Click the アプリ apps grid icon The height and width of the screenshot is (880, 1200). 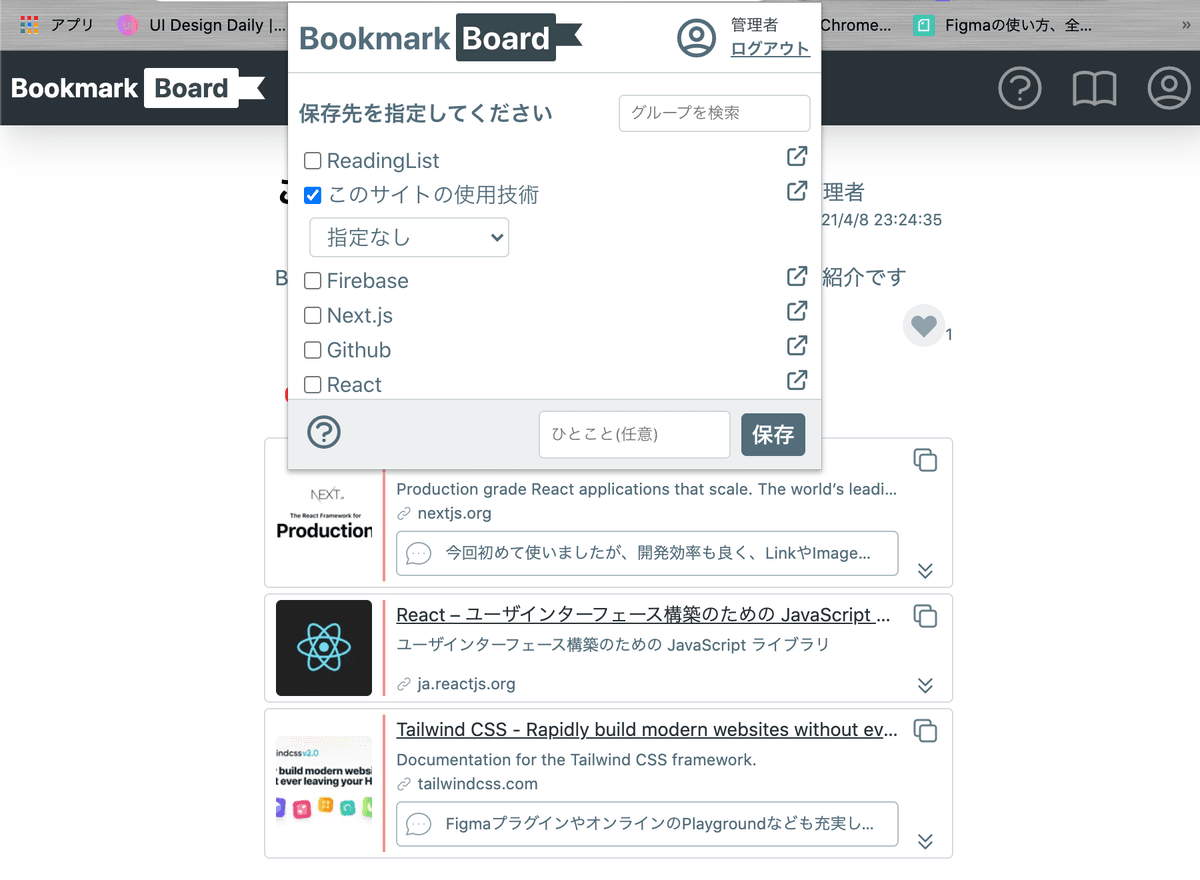30,25
